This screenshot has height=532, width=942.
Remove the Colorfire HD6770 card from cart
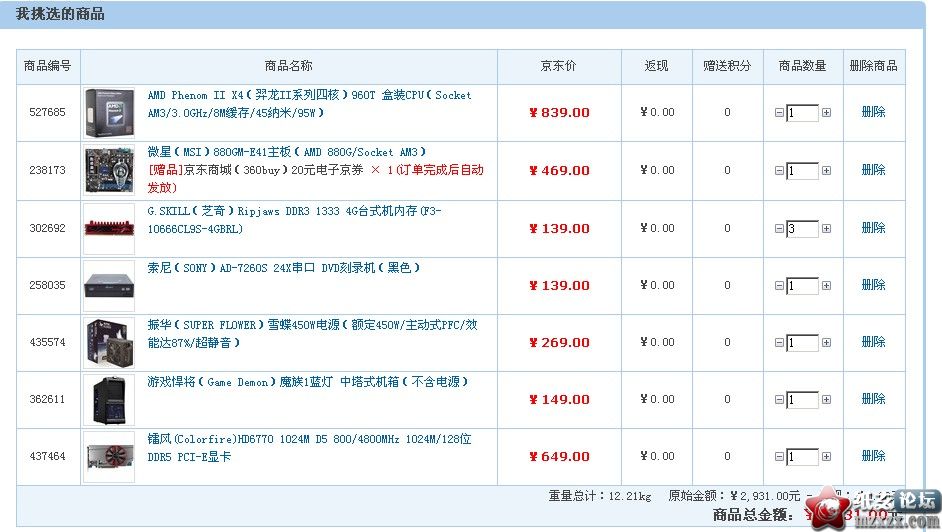point(873,456)
